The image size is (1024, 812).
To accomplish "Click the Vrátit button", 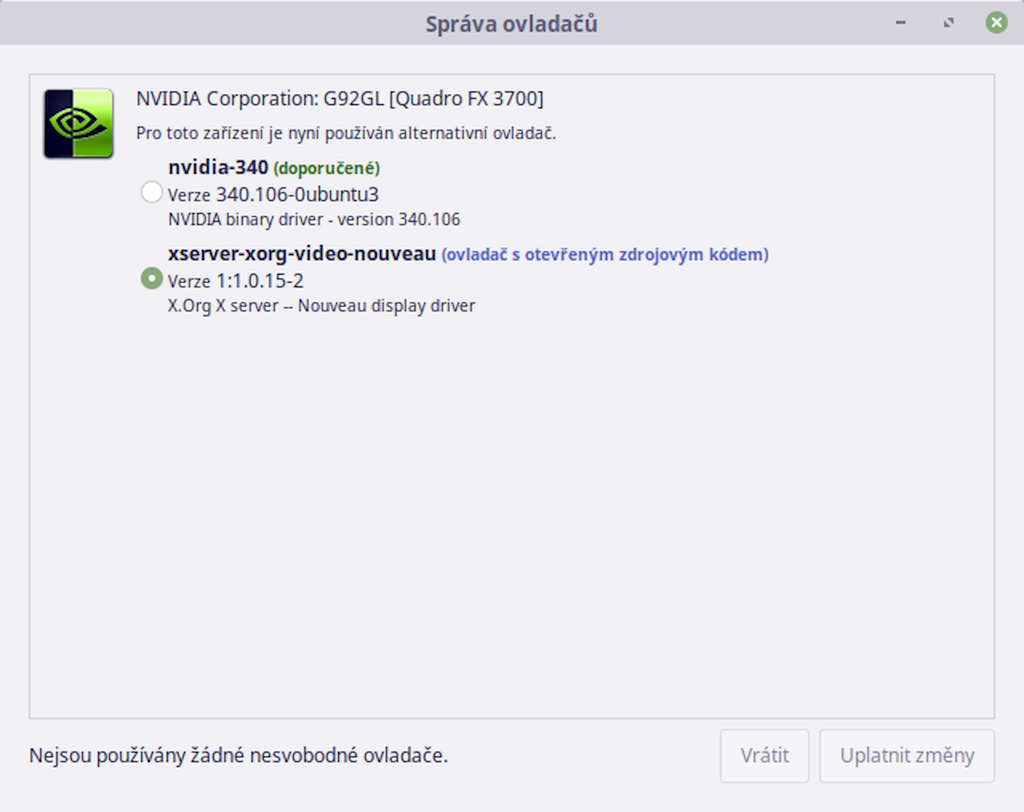I will 765,756.
